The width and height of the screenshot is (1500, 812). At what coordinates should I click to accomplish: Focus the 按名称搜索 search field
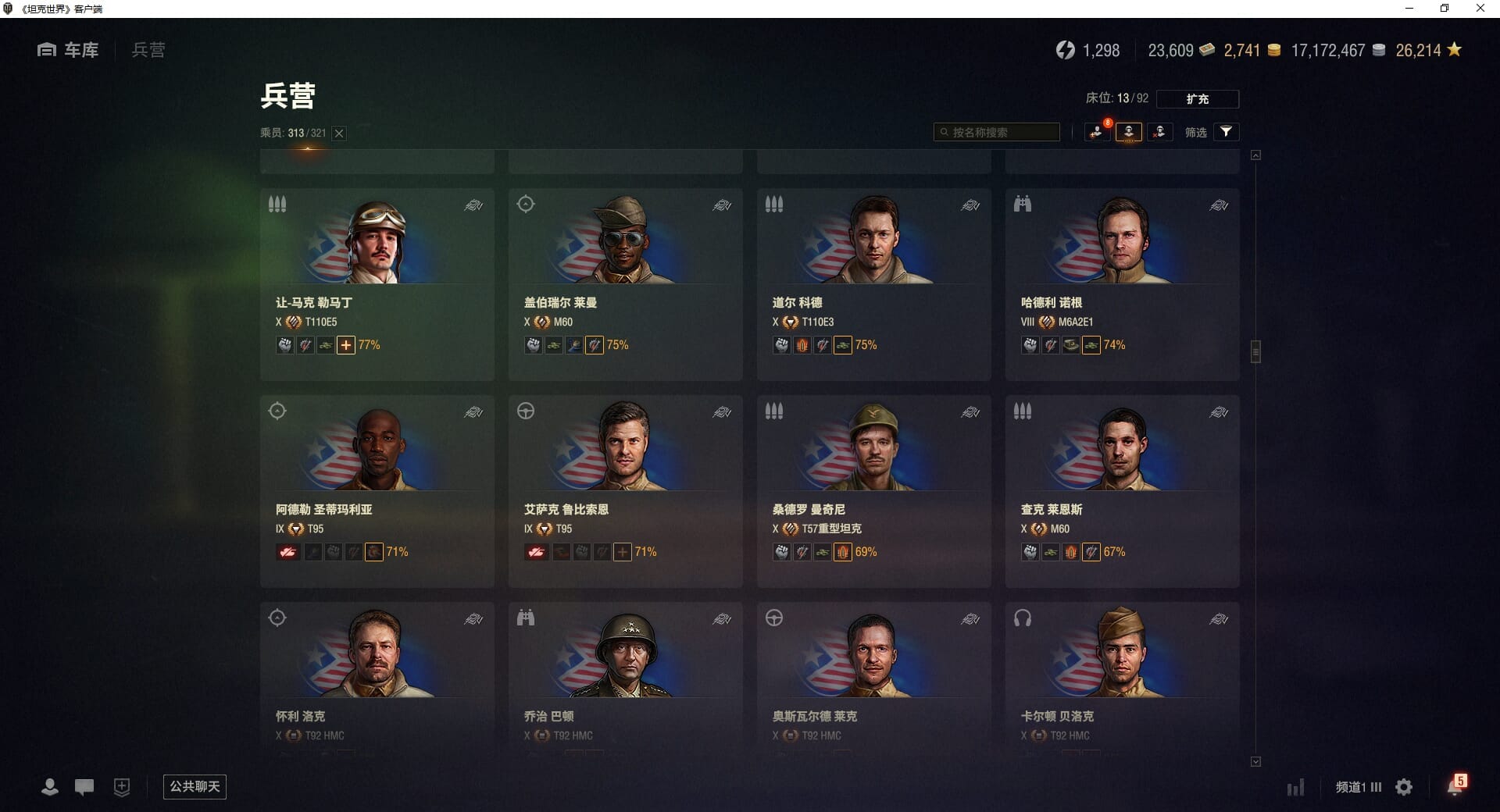pos(997,132)
